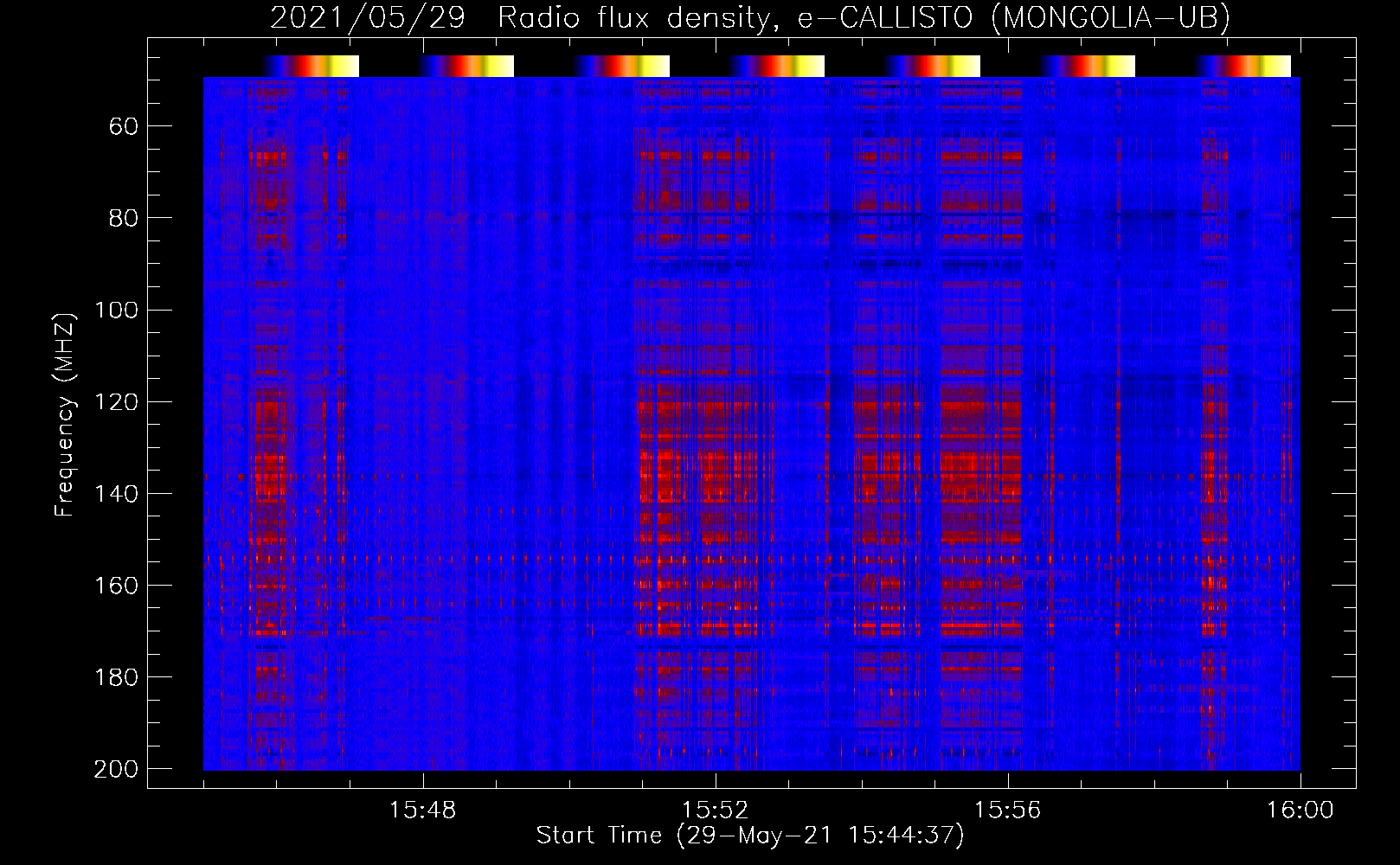
Task: Click the 'Start Time (29-May-21 15:44:37)' label
Action: [x=750, y=836]
